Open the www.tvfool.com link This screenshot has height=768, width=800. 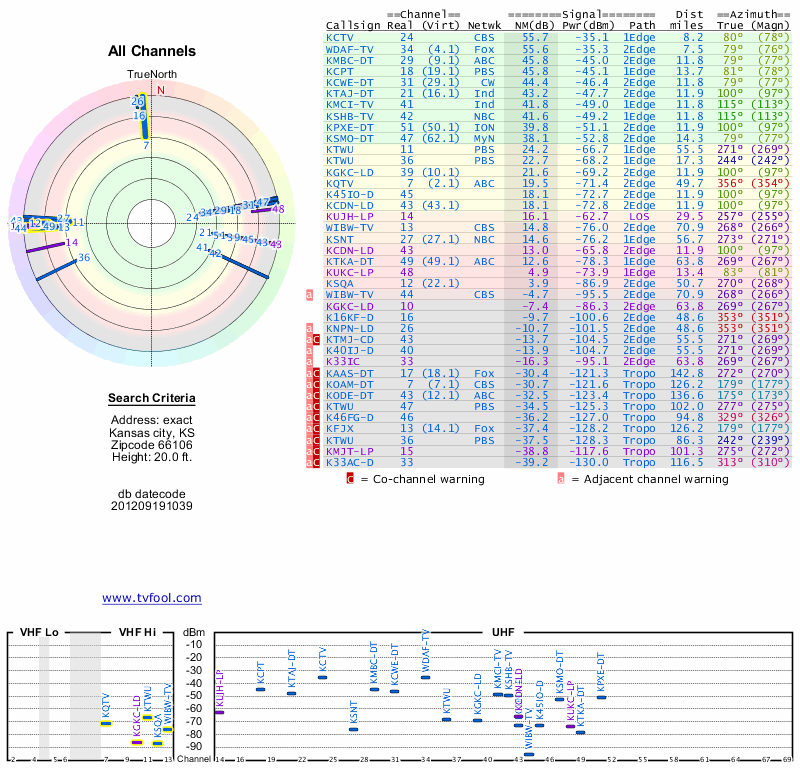[x=151, y=598]
